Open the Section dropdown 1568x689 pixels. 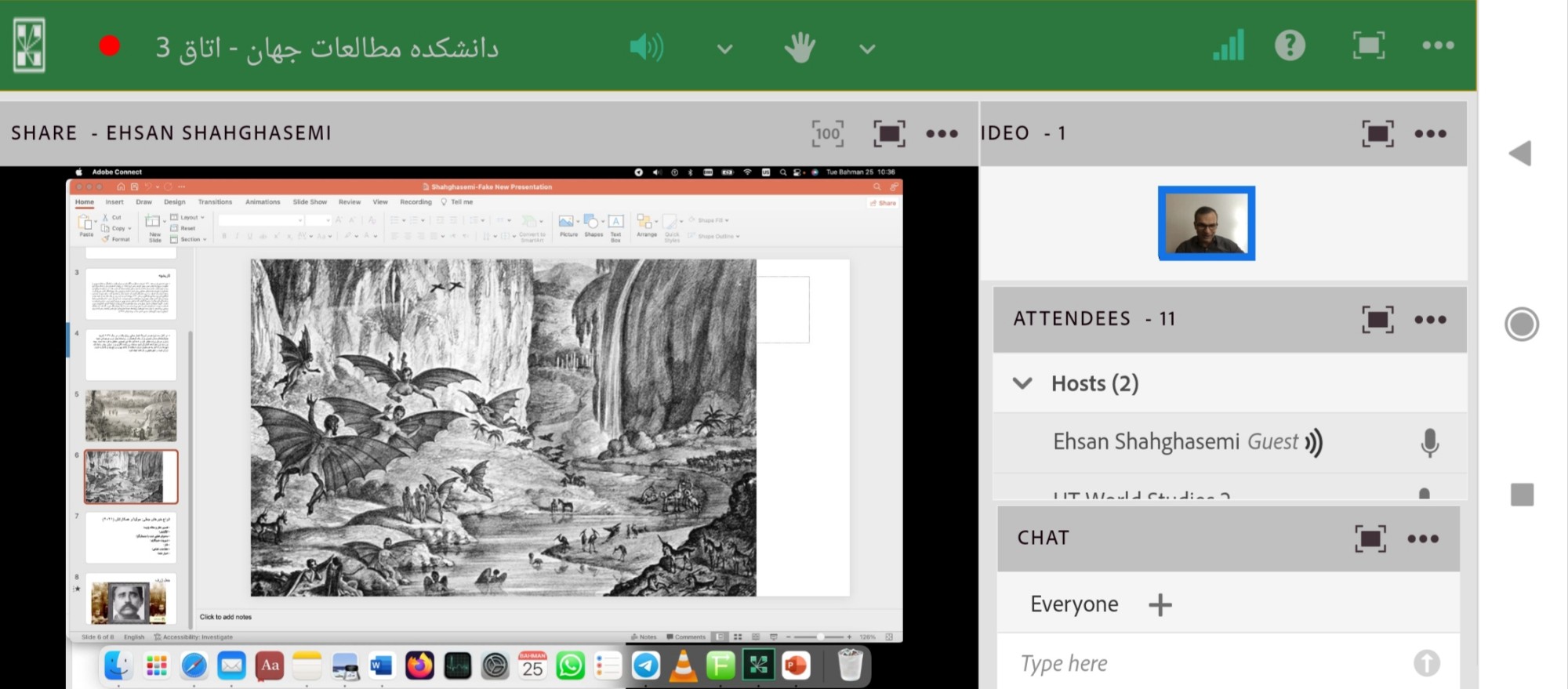pyautogui.click(x=188, y=239)
